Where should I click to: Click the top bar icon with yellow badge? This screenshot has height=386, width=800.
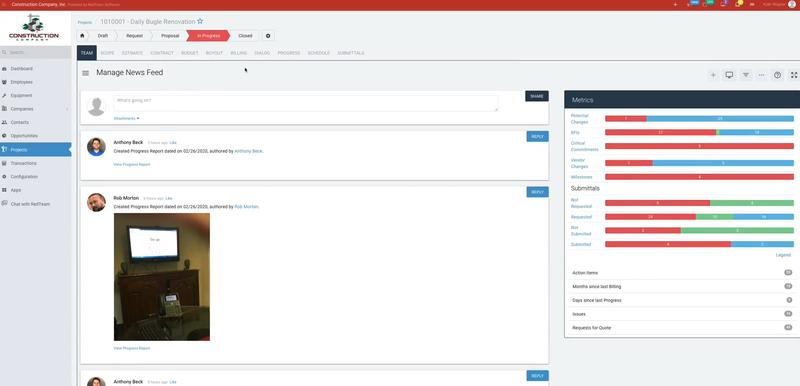(738, 4)
